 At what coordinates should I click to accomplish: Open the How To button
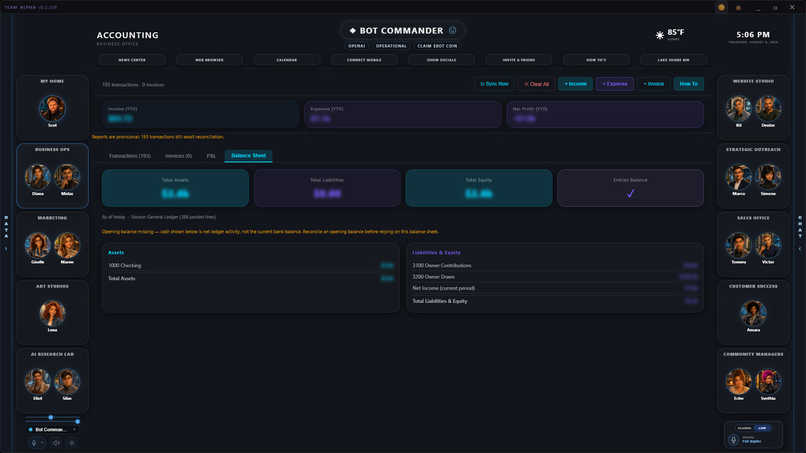point(689,84)
